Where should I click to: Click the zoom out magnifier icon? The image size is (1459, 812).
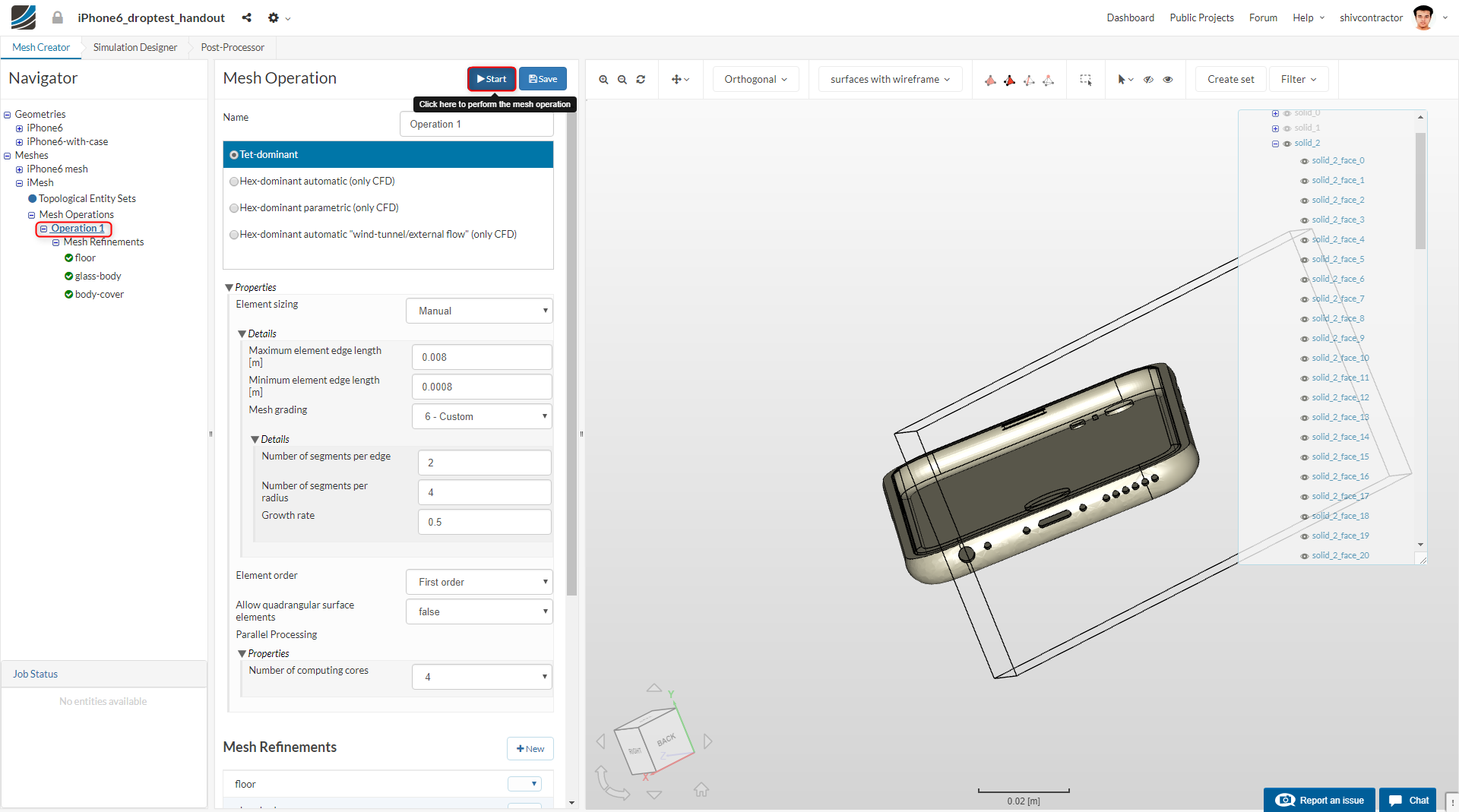tap(622, 80)
